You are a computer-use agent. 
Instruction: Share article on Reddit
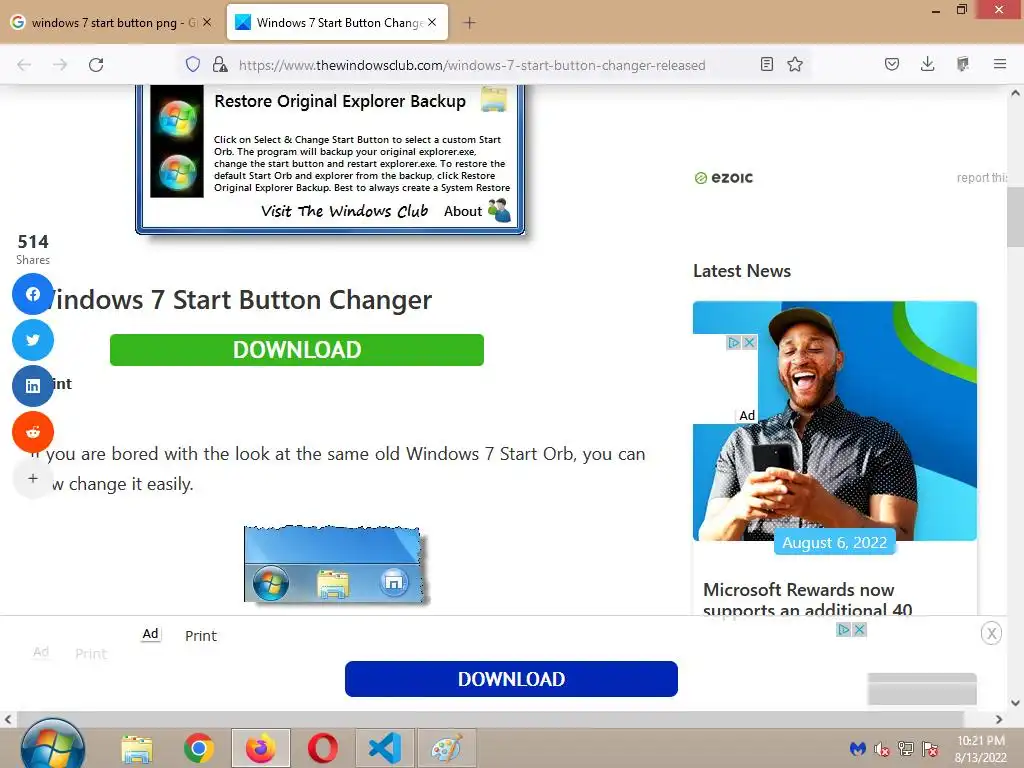(x=33, y=432)
